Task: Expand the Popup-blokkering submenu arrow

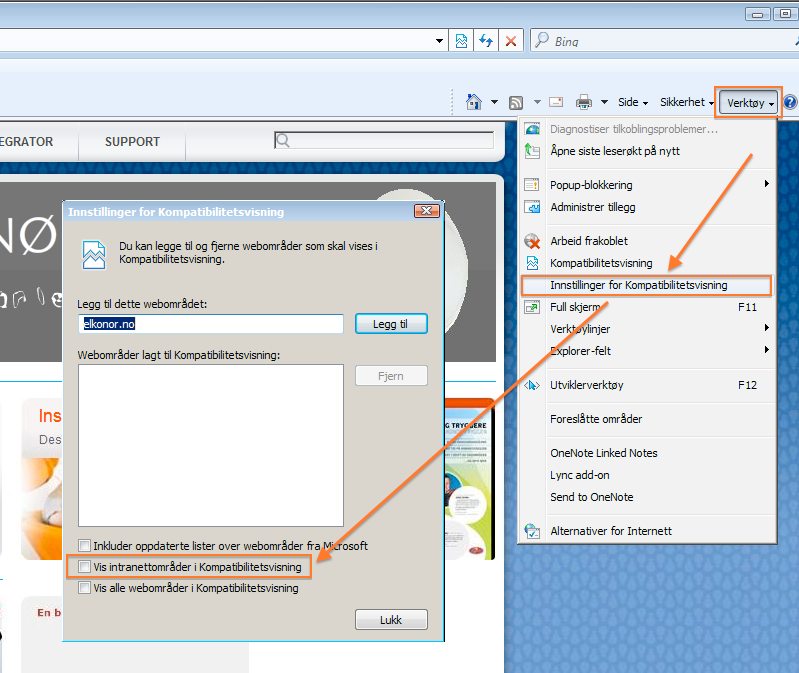Action: [766, 183]
